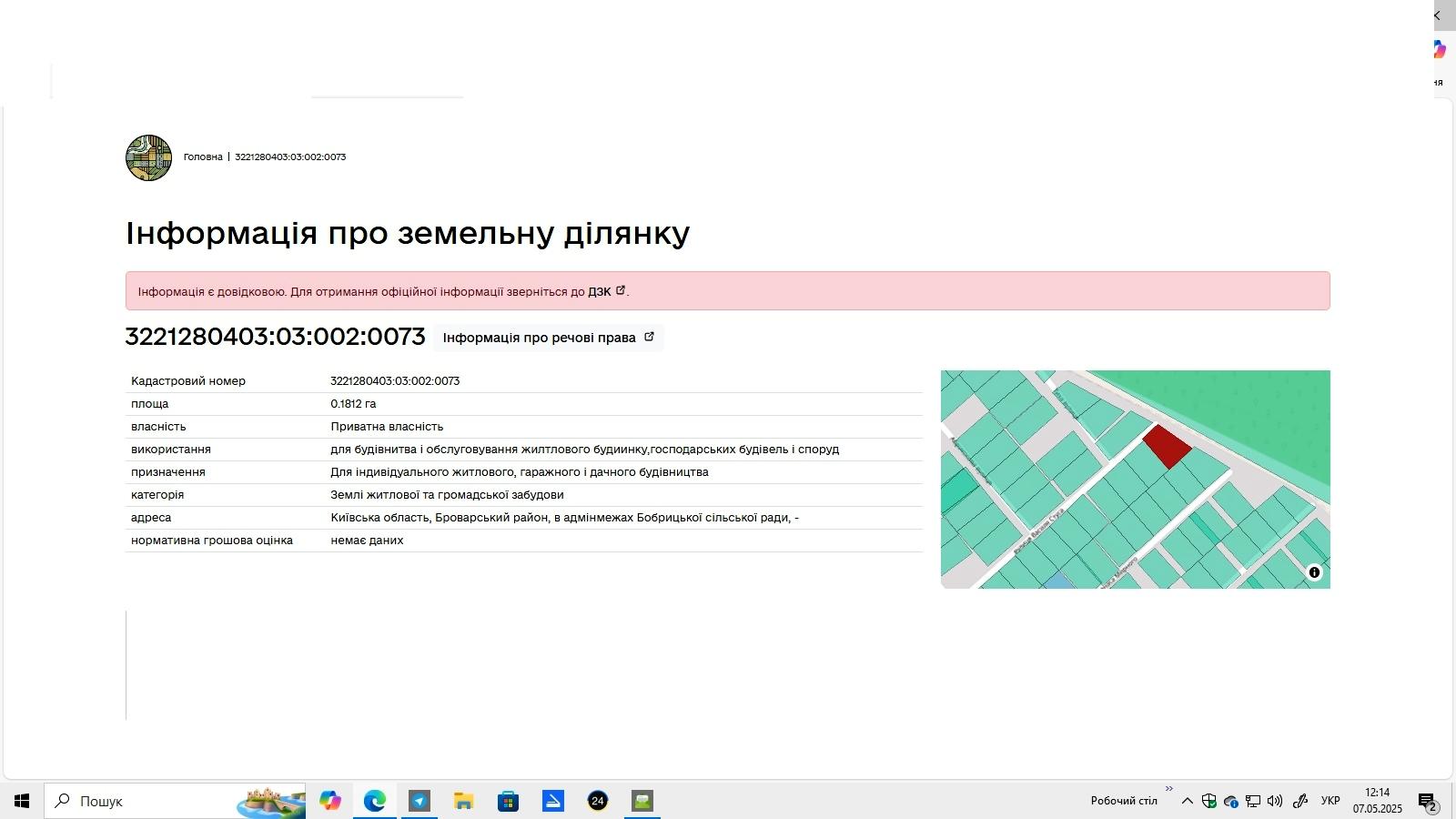
Task: Open the Windows Start menu
Action: pyautogui.click(x=22, y=801)
